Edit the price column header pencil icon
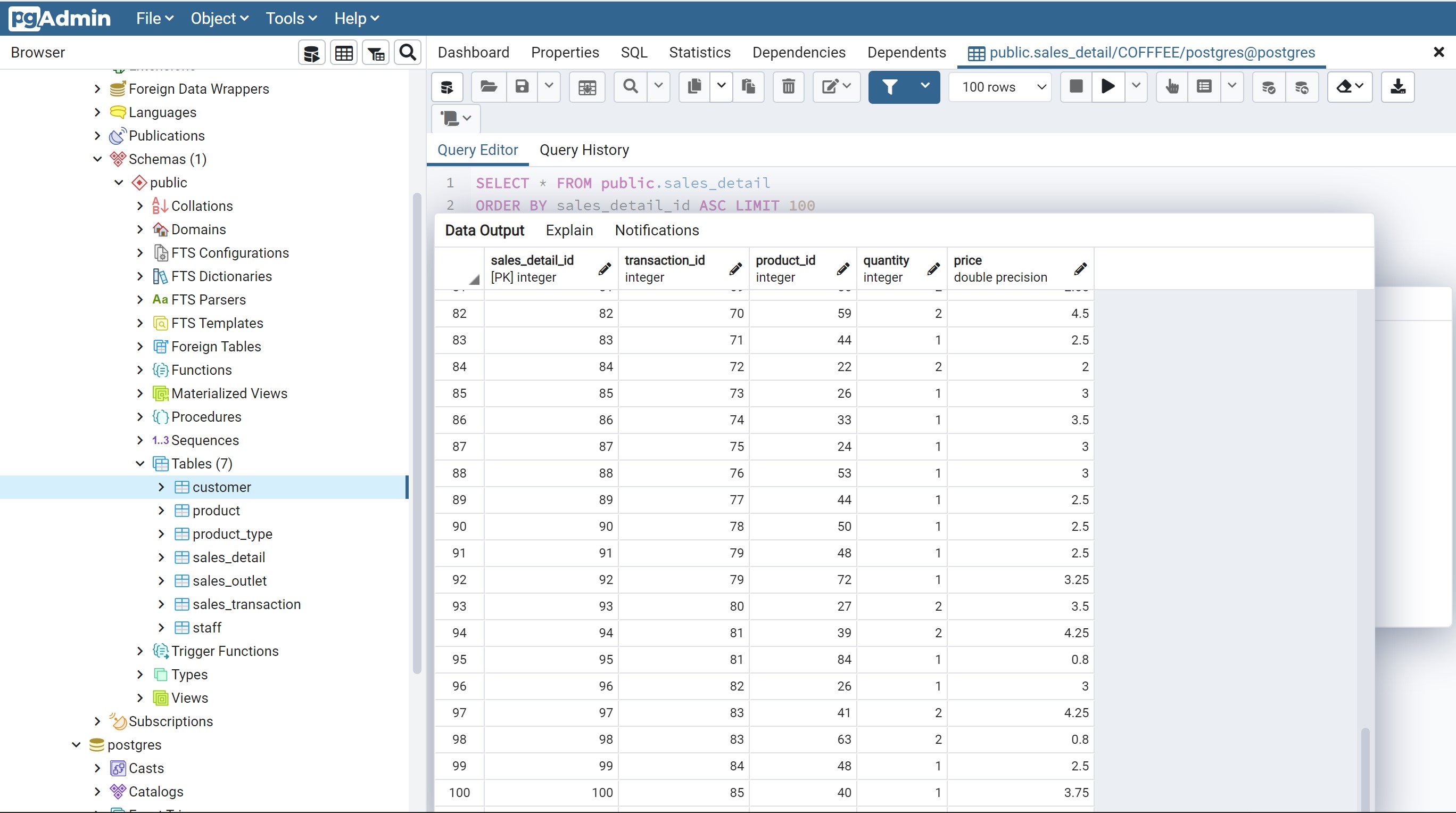This screenshot has width=1456, height=813. click(1080, 270)
